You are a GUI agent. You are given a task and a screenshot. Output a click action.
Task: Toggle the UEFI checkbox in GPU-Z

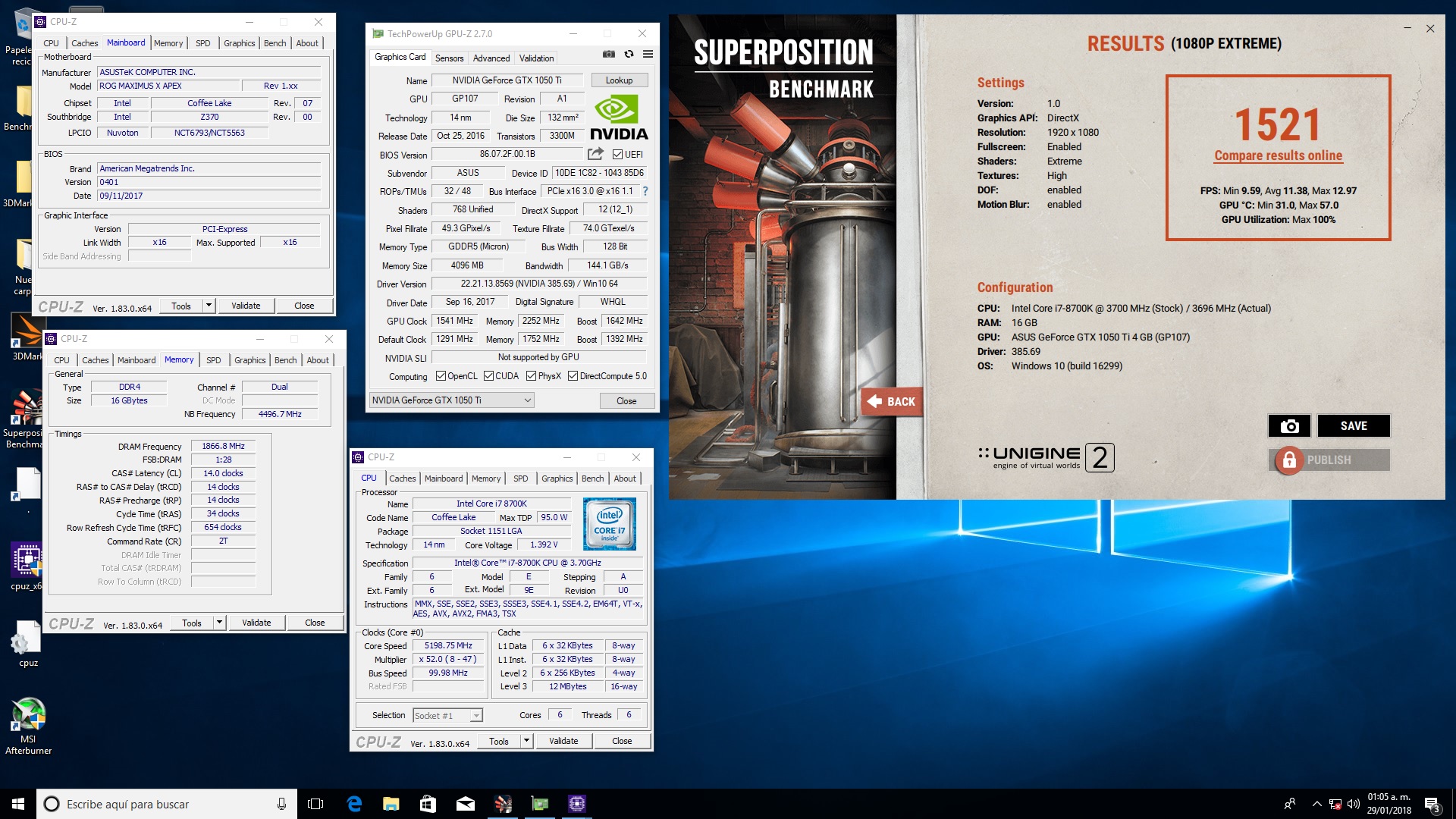click(x=617, y=155)
